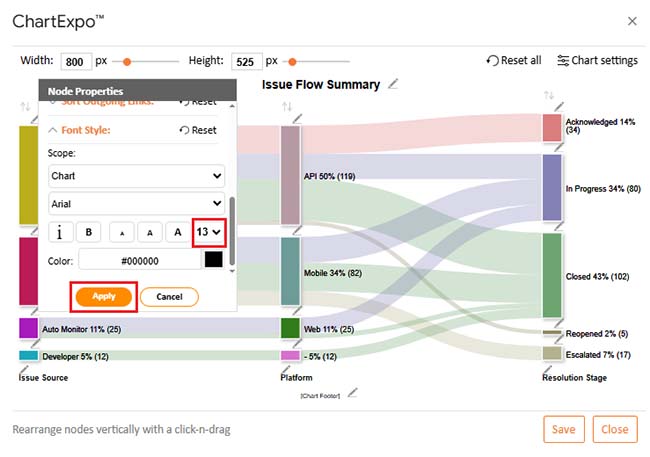Click the Width px input field
This screenshot has height=457, width=650.
(x=76, y=61)
